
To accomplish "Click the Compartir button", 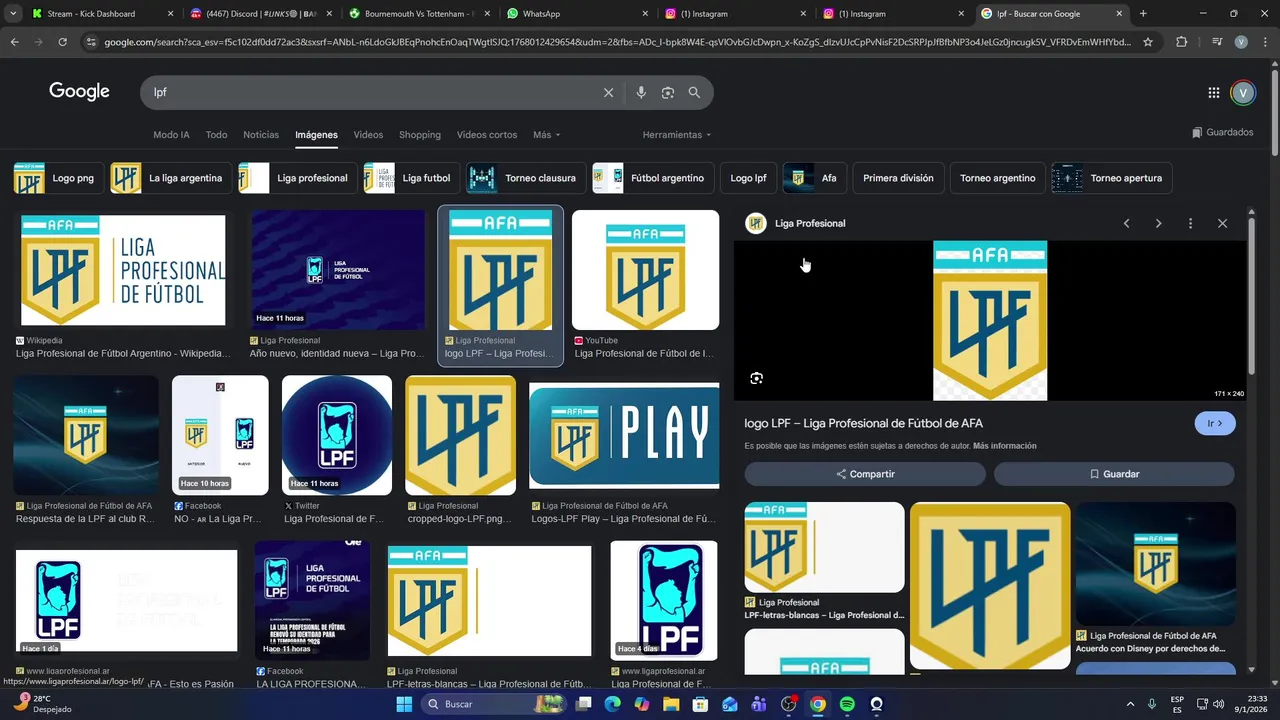I will pyautogui.click(x=865, y=474).
